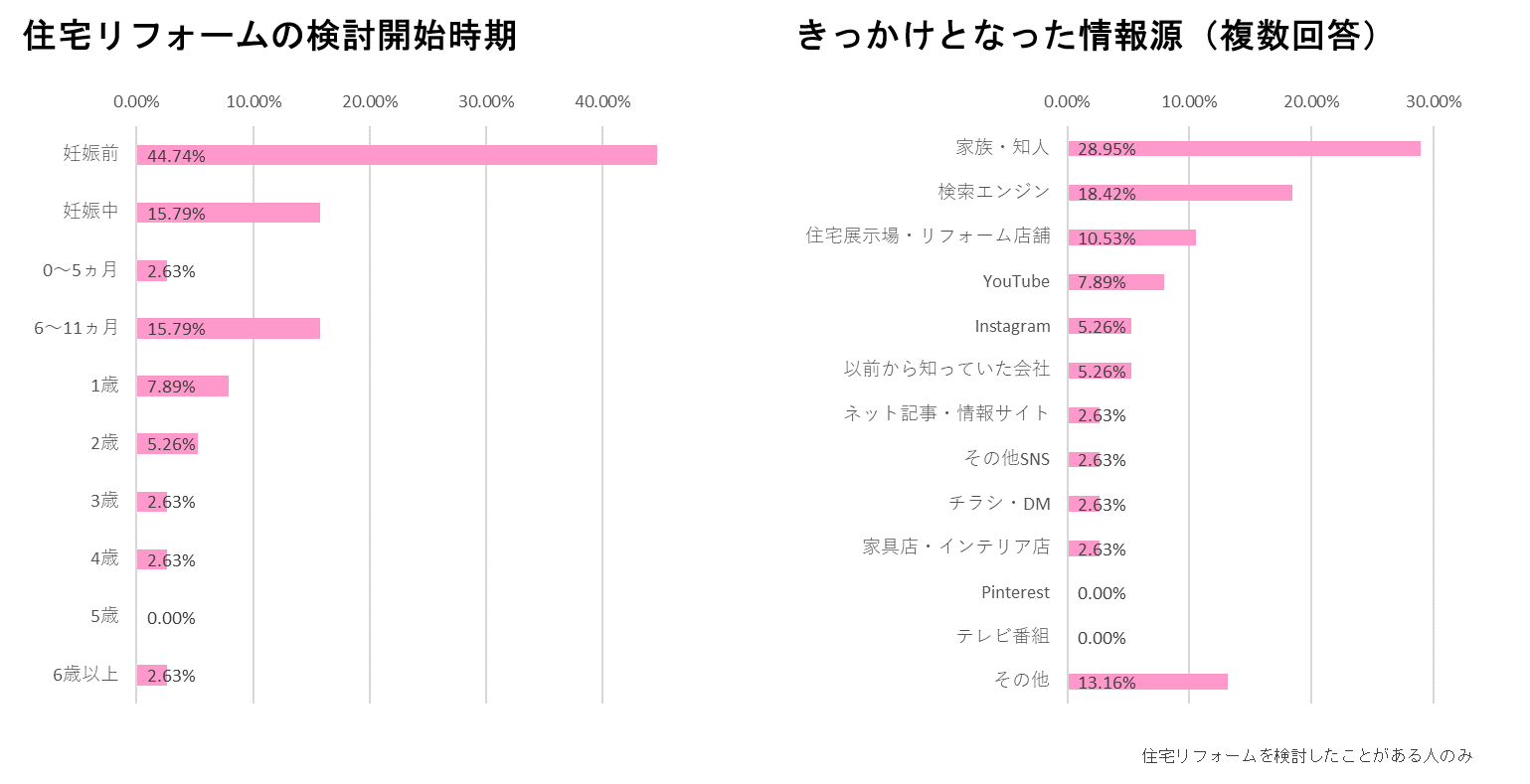Click the 0.00% value beside 5歳
Image resolution: width=1530 pixels, height=784 pixels.
[171, 618]
